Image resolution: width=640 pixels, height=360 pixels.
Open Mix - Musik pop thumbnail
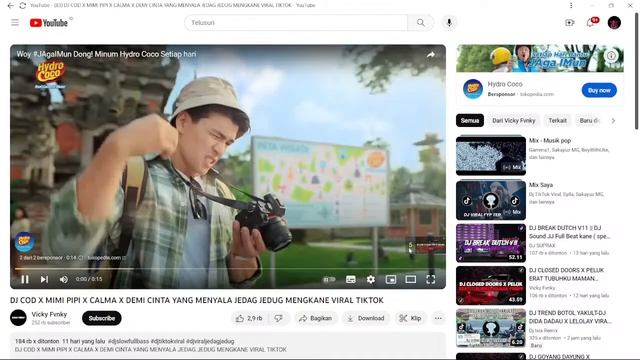pyautogui.click(x=491, y=156)
